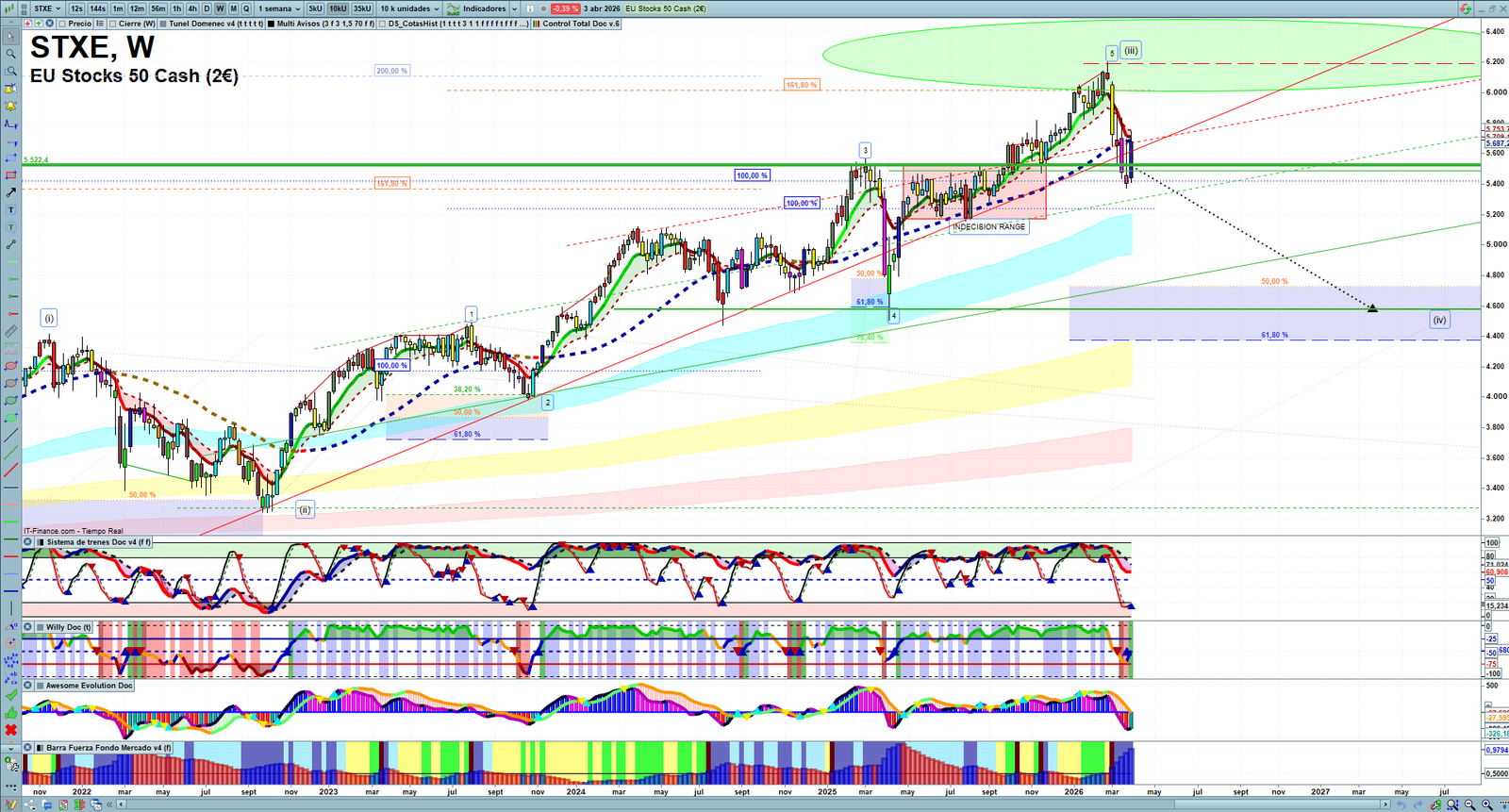Select the pointer cursor tool

click(10, 37)
